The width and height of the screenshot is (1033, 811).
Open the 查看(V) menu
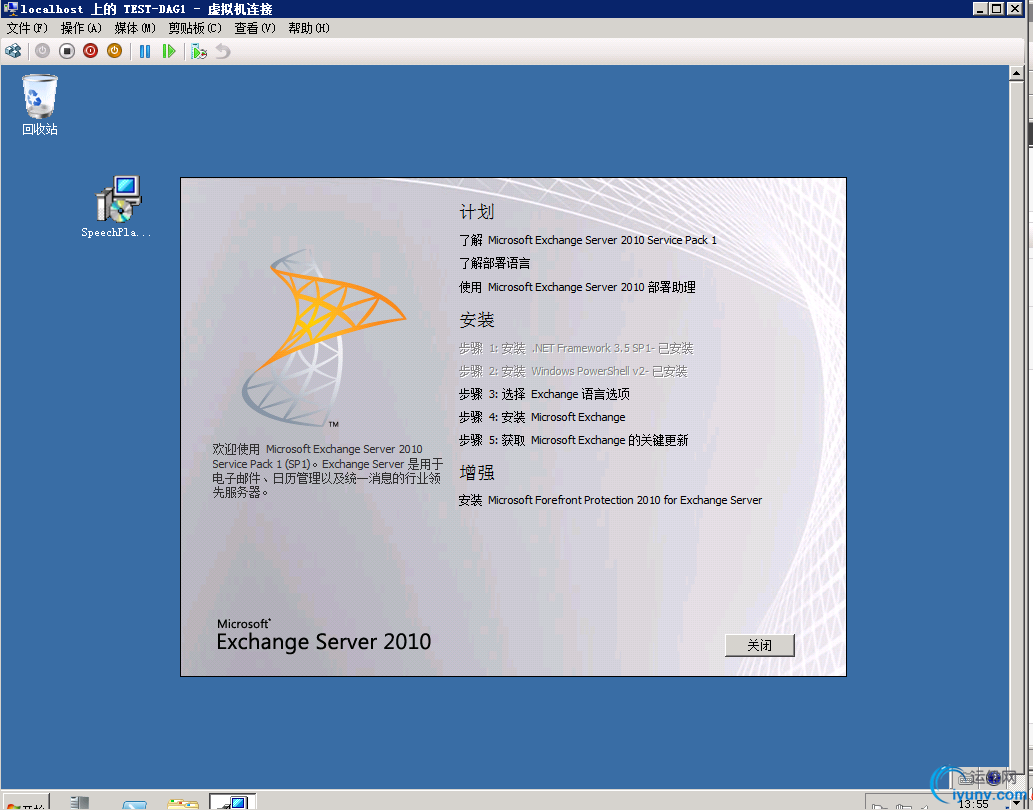pos(255,28)
